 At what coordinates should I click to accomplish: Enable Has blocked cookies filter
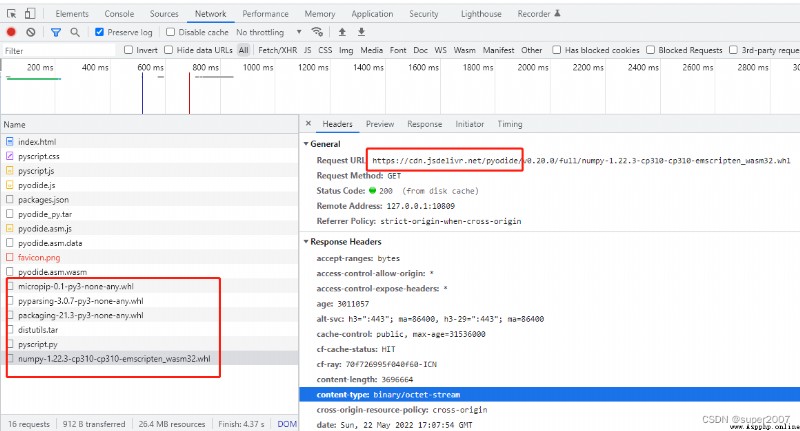point(557,49)
